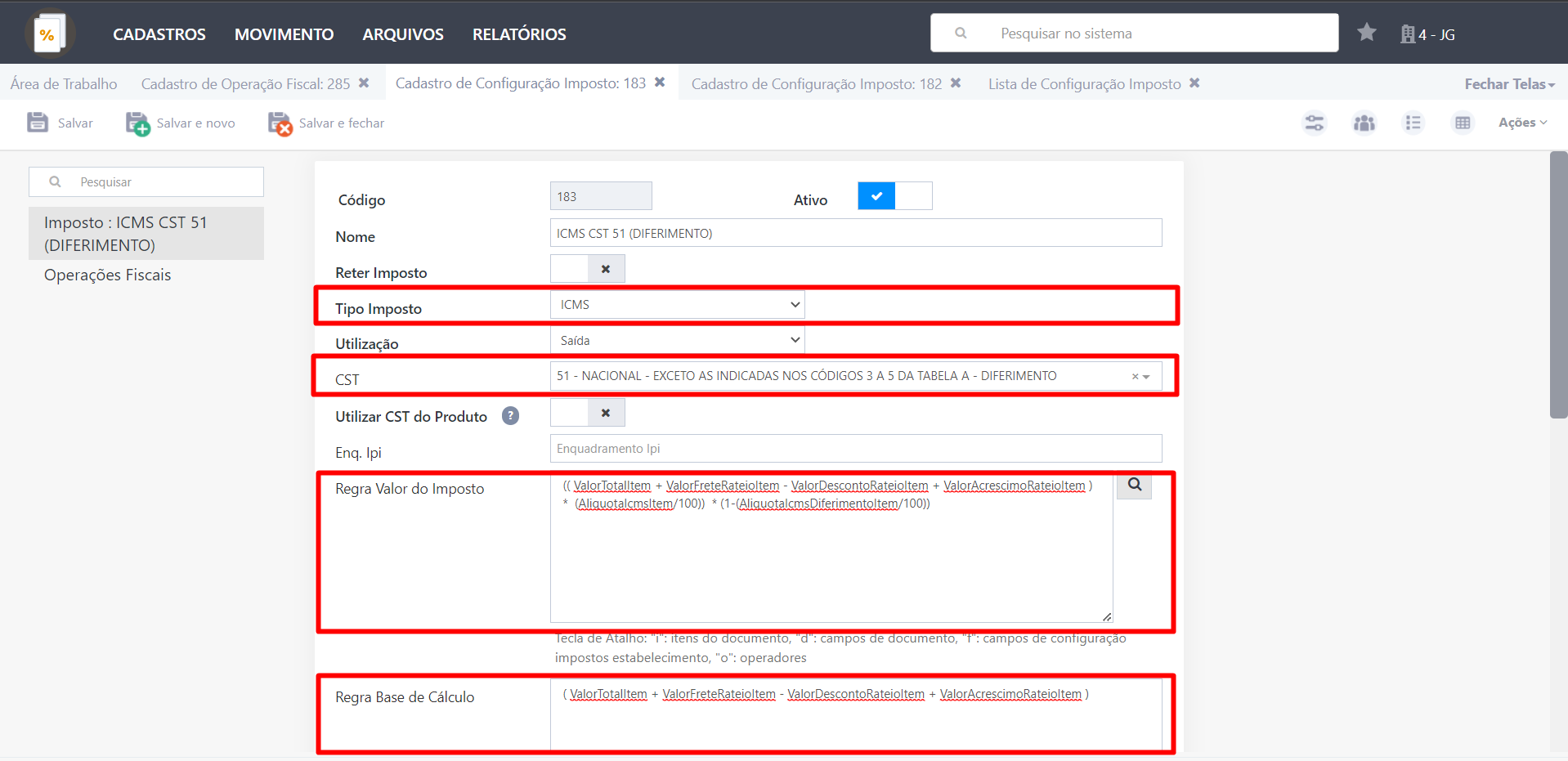Open the CADASTROS menu
Screen dimensions: 1568x761
pyautogui.click(x=159, y=34)
